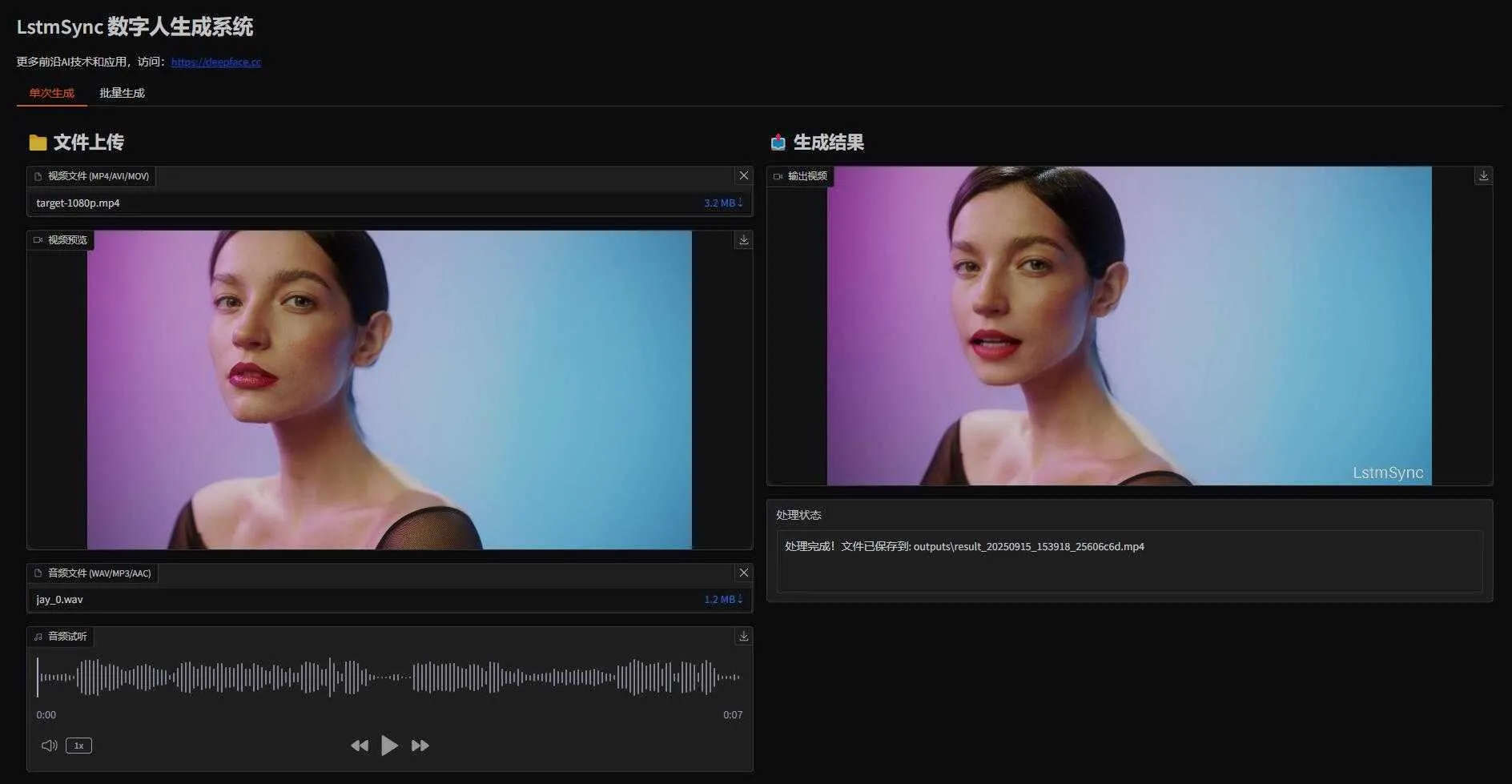Image resolution: width=1512 pixels, height=784 pixels.
Task: Rewind the audio preview
Action: (360, 746)
